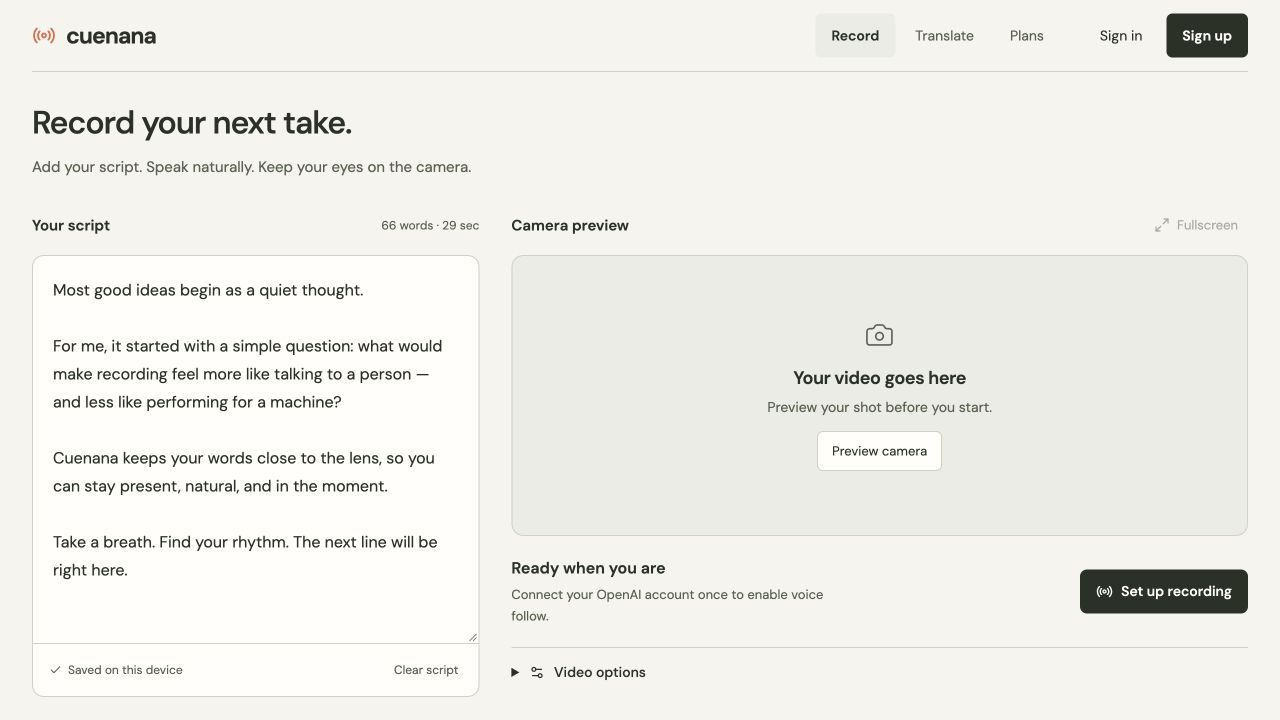Click the 'Add your script. Speak naturally.' subtitle
Viewport: 1280px width, 720px height.
tap(251, 167)
